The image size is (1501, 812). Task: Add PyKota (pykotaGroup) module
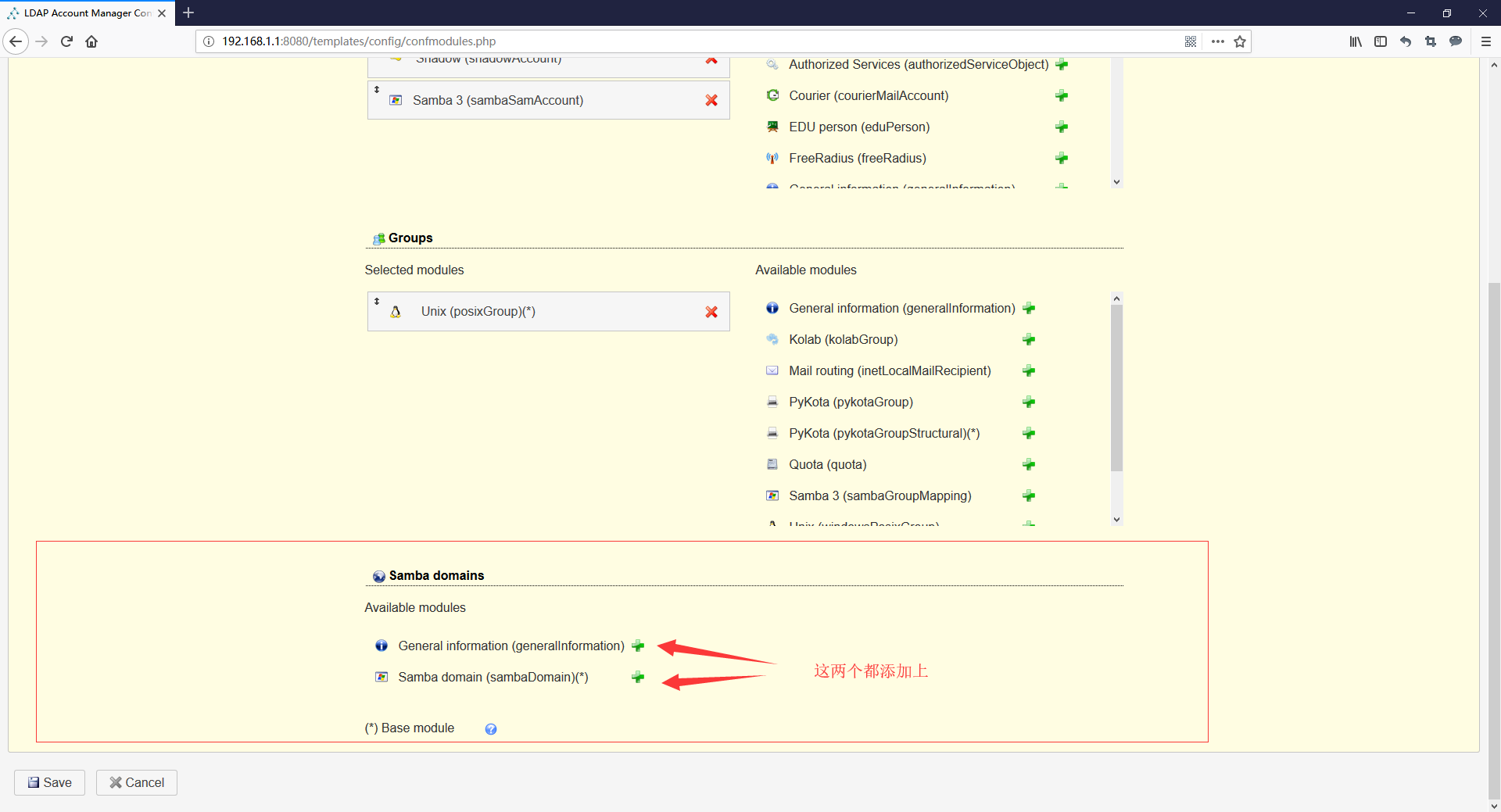point(1029,402)
